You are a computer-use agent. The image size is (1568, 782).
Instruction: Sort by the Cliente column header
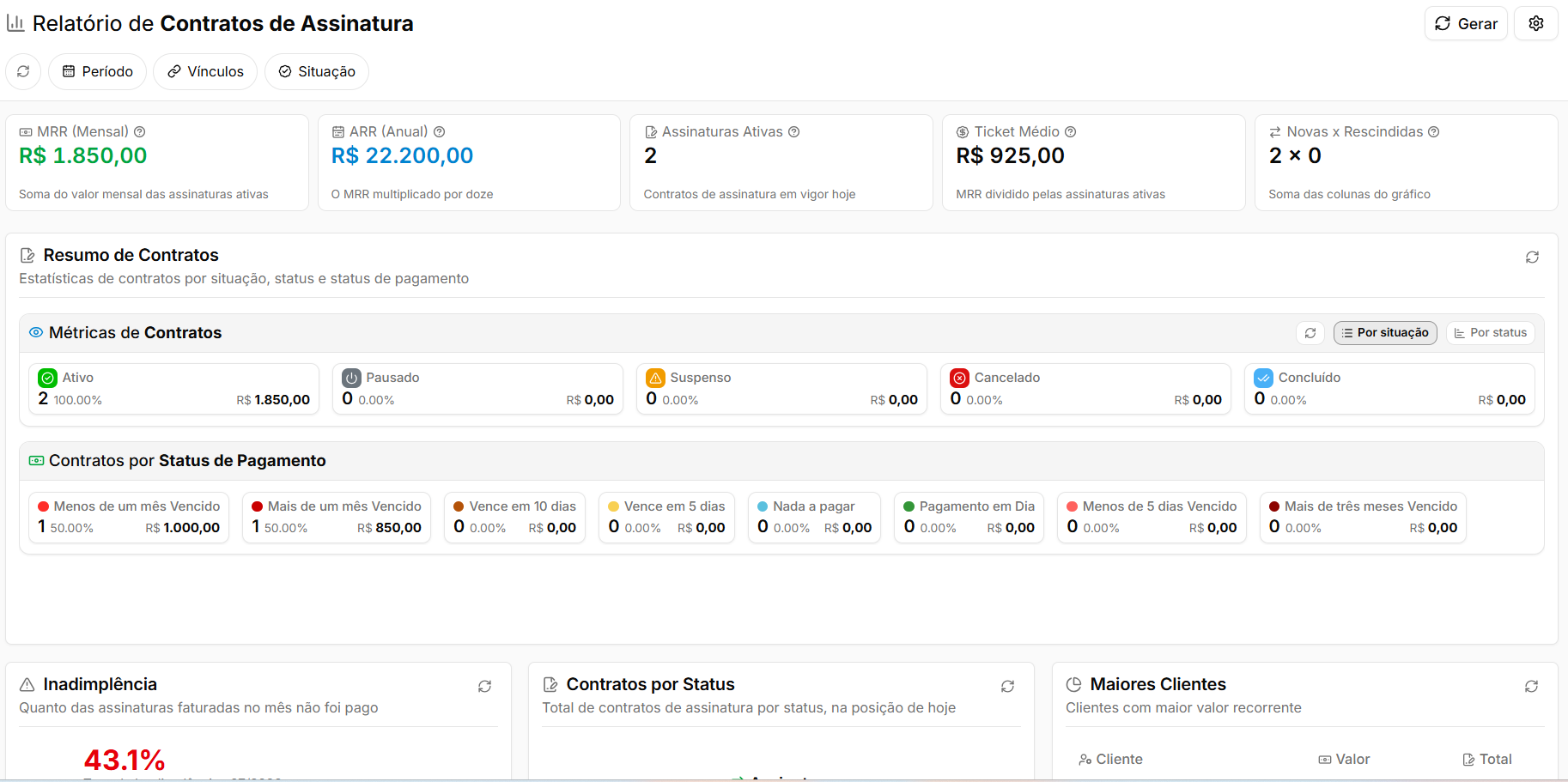(x=1110, y=759)
